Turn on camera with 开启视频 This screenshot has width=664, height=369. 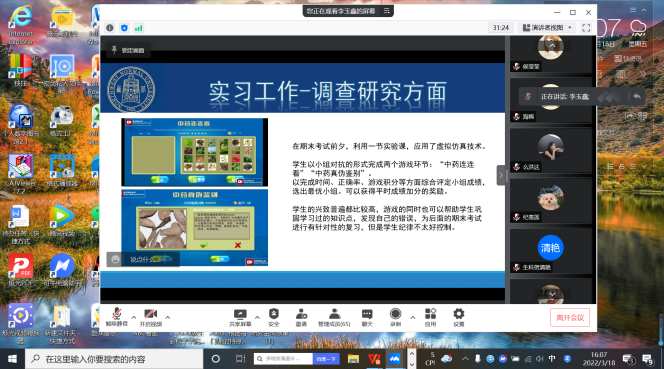click(x=151, y=317)
